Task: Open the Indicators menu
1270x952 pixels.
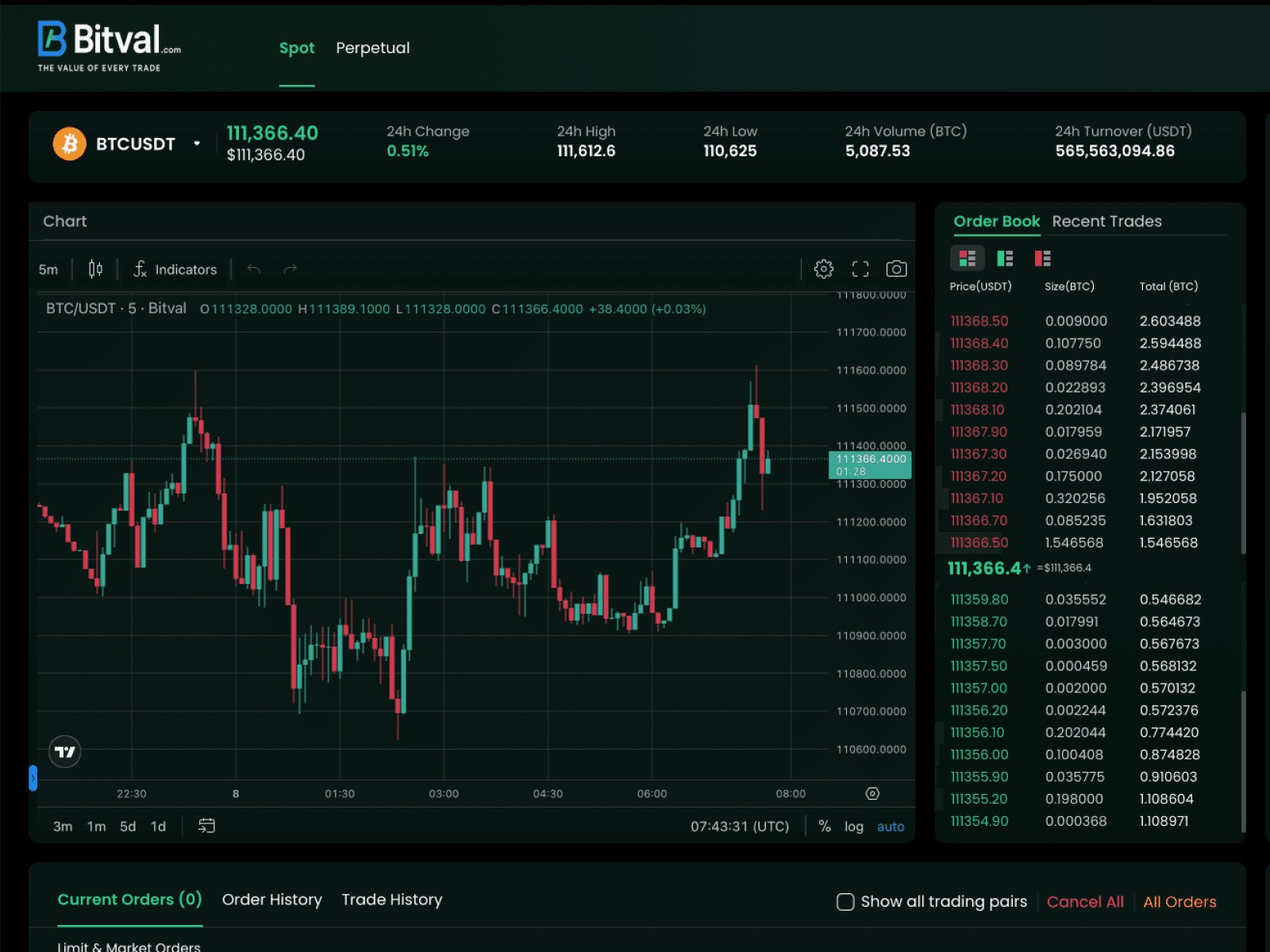Action: point(175,270)
